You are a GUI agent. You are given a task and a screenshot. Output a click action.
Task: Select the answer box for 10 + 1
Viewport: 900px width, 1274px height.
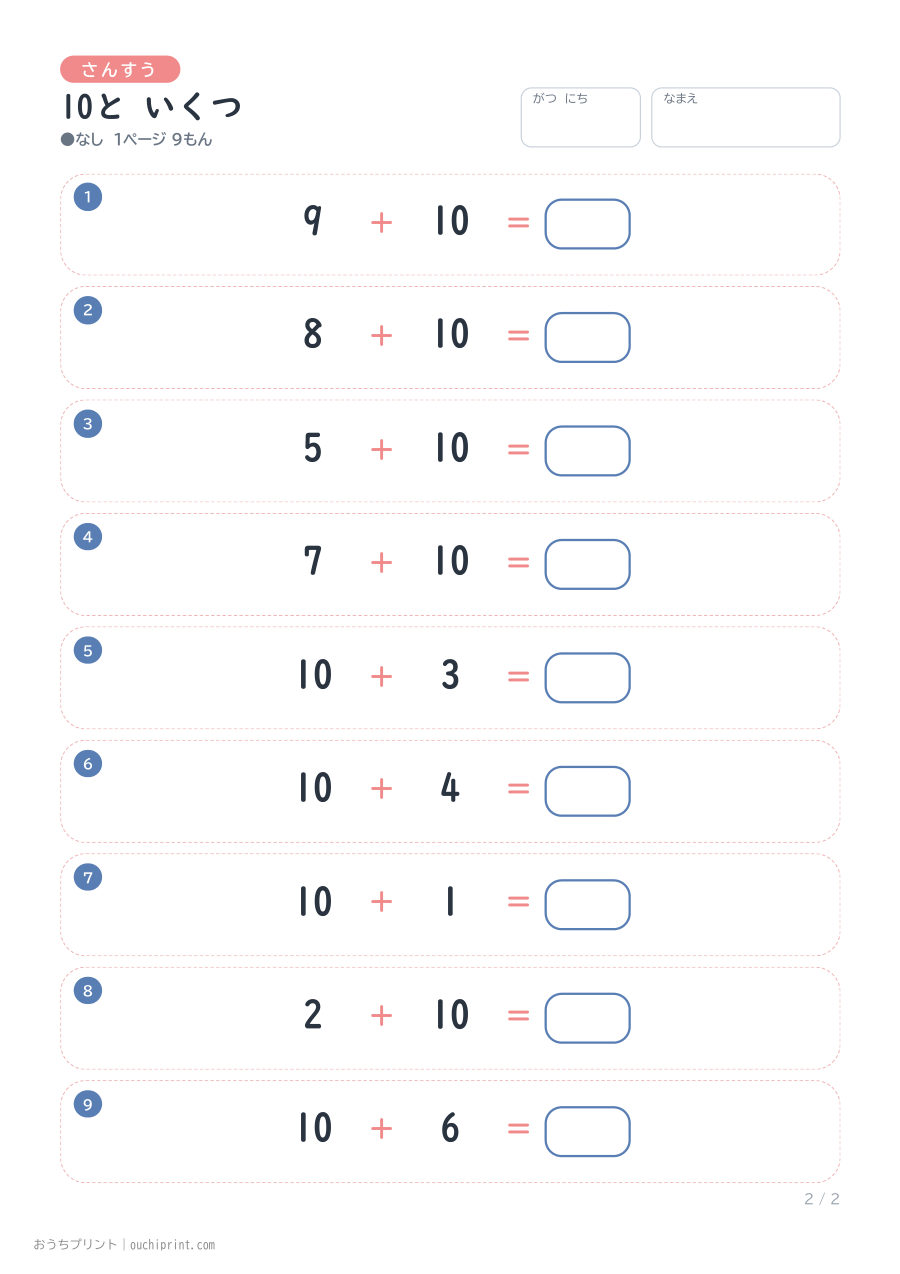pos(587,904)
